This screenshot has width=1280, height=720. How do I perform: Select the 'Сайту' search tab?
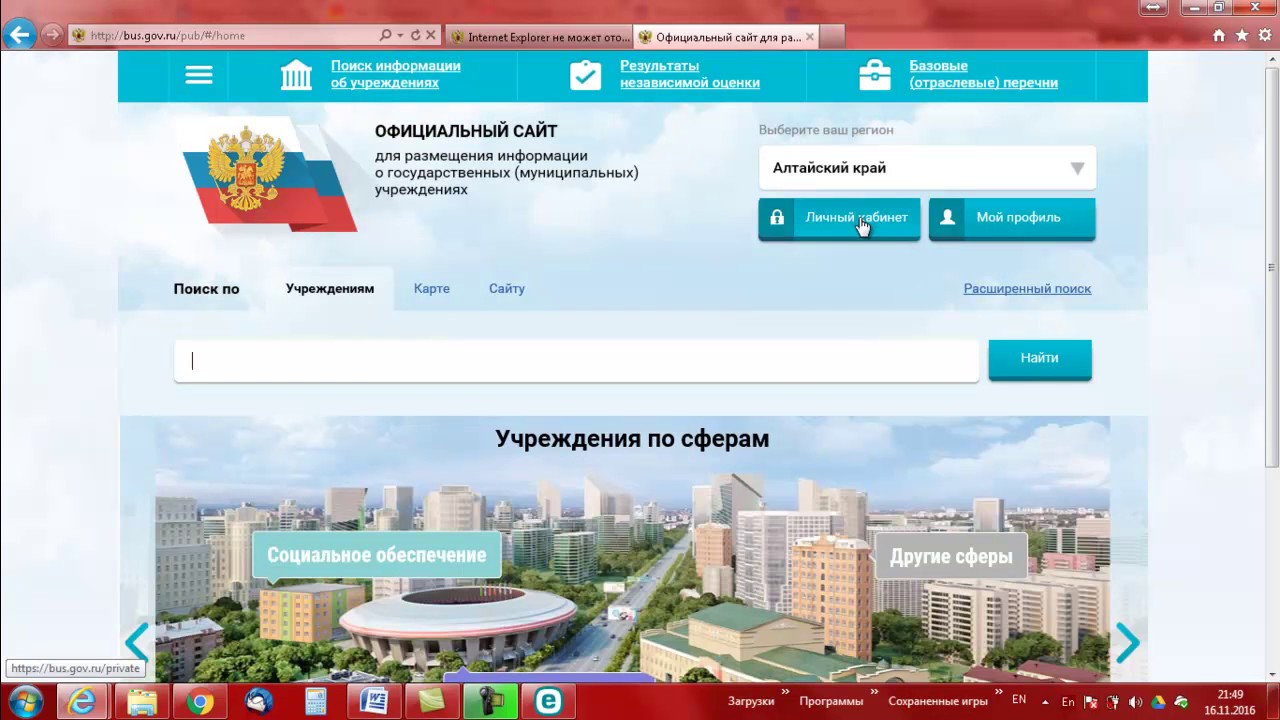pyautogui.click(x=507, y=288)
